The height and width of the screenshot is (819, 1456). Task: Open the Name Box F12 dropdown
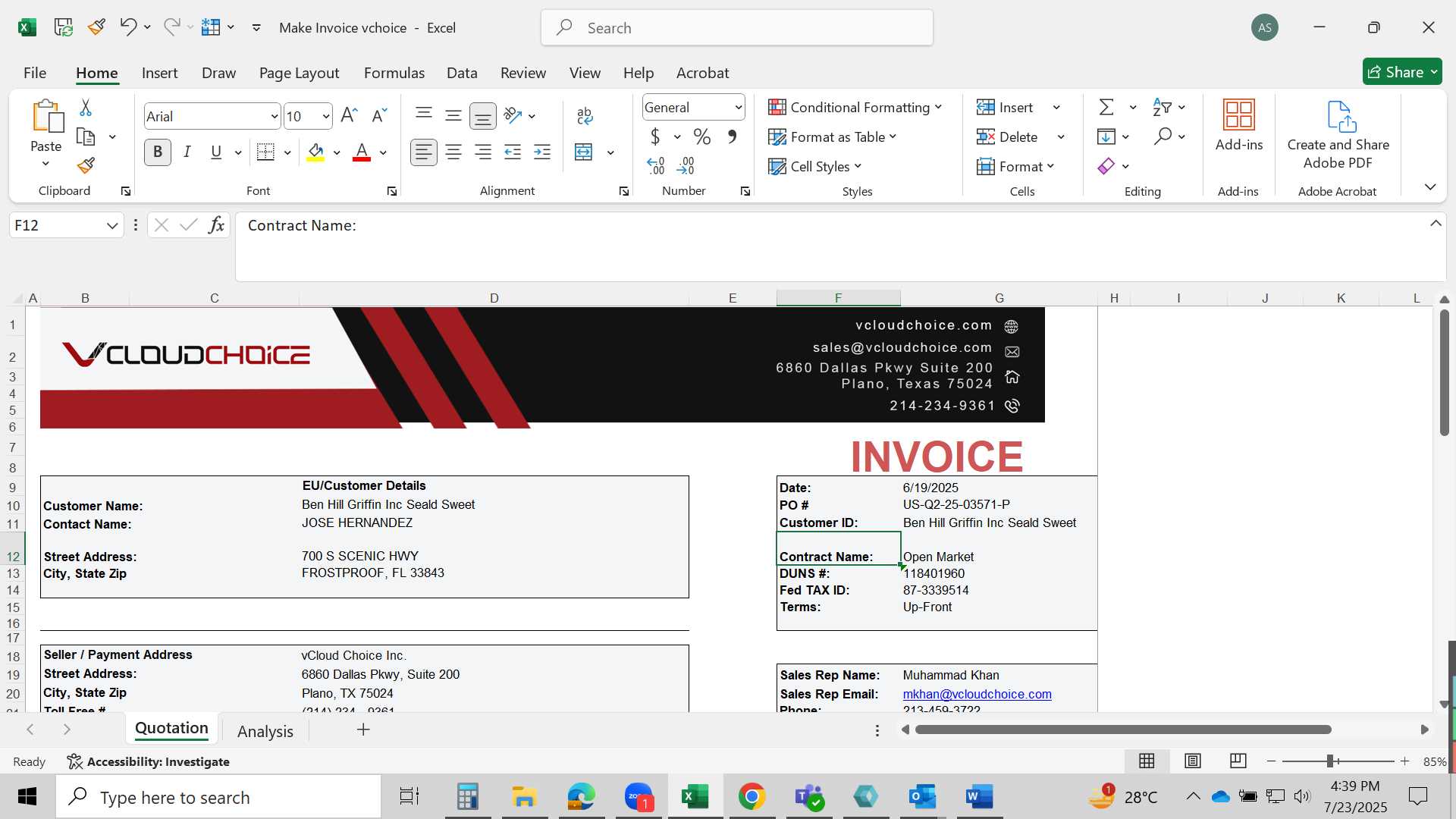point(112,225)
